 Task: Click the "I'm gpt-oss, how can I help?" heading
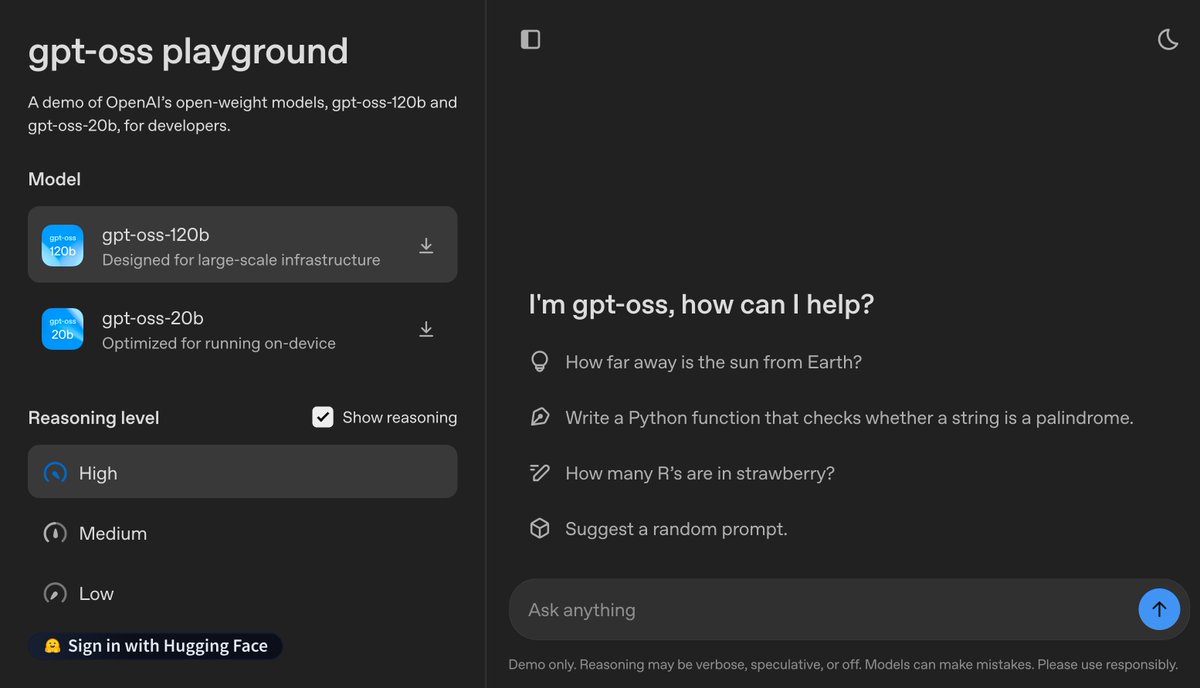coord(701,304)
